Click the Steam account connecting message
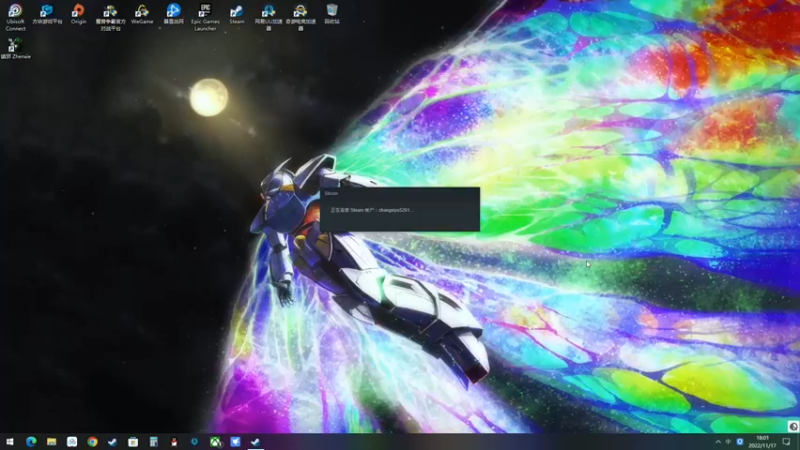The width and height of the screenshot is (800, 450). (371, 210)
